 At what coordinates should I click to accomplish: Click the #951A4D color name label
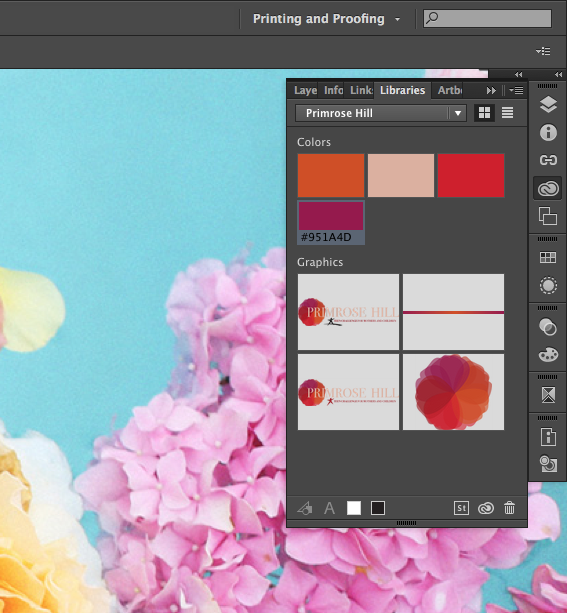(x=326, y=237)
